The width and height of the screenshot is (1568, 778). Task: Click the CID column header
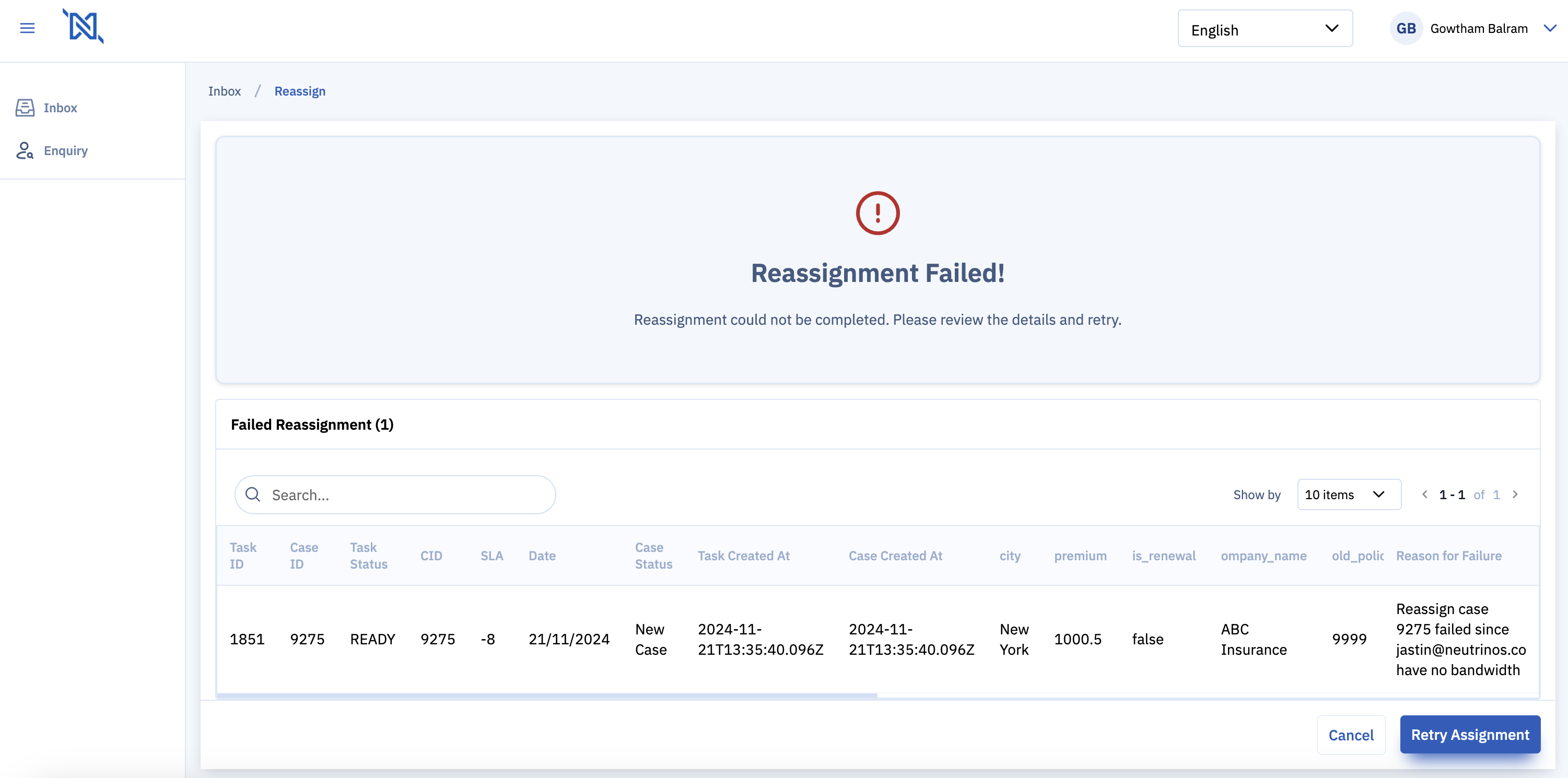pos(431,556)
